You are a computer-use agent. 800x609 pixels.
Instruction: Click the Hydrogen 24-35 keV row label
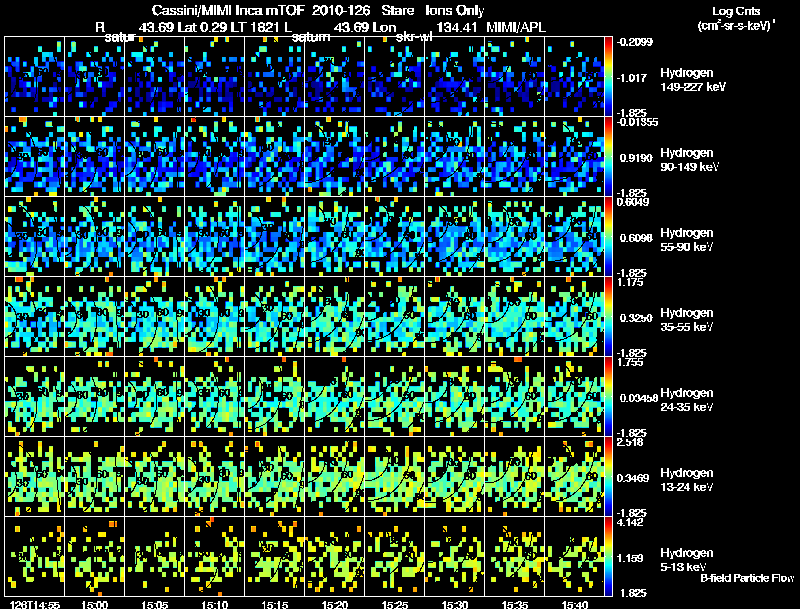pyautogui.click(x=687, y=400)
